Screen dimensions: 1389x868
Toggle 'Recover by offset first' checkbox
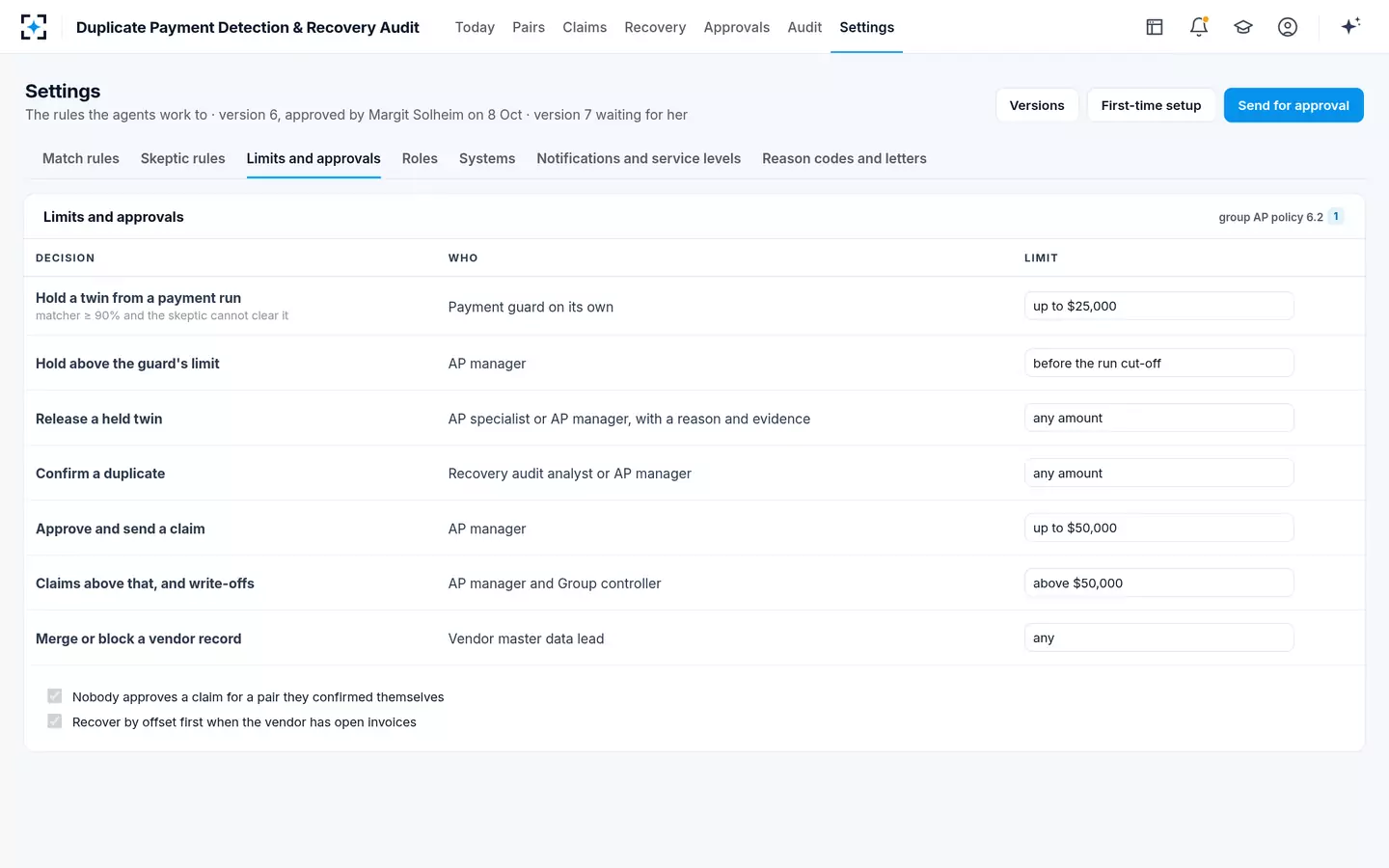(x=55, y=721)
